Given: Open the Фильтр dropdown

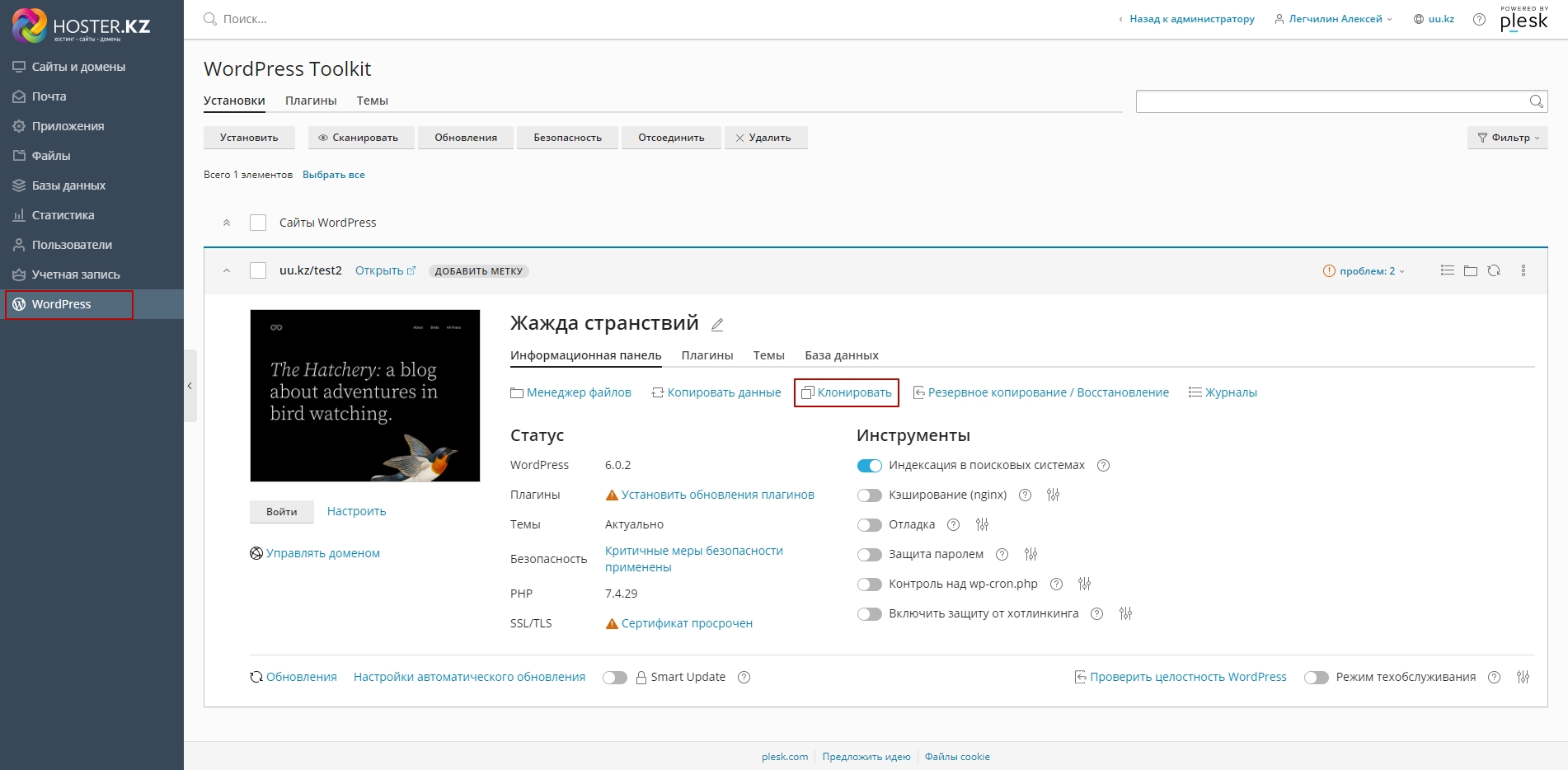Looking at the screenshot, I should (x=1507, y=138).
